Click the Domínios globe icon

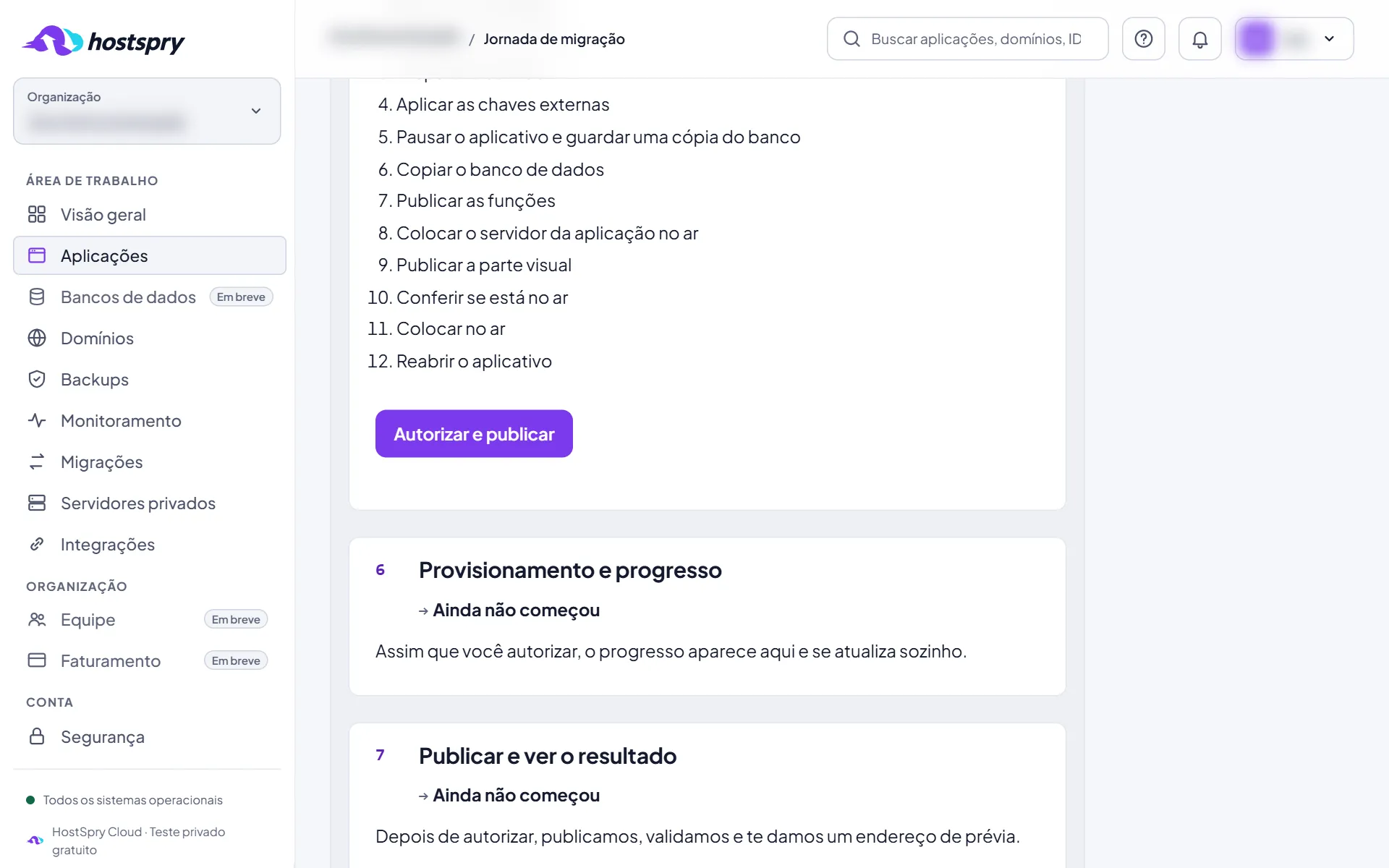[x=37, y=338]
